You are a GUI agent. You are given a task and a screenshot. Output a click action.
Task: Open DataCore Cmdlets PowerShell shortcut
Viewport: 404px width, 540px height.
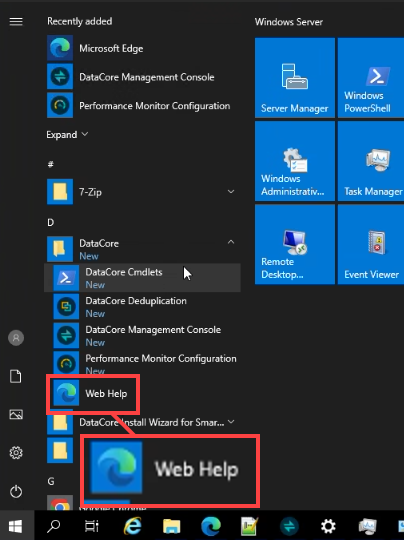coord(142,278)
